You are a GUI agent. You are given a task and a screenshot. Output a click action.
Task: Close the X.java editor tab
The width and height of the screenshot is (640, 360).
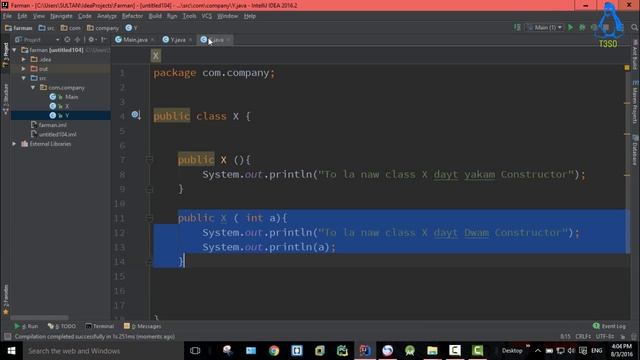coord(229,40)
